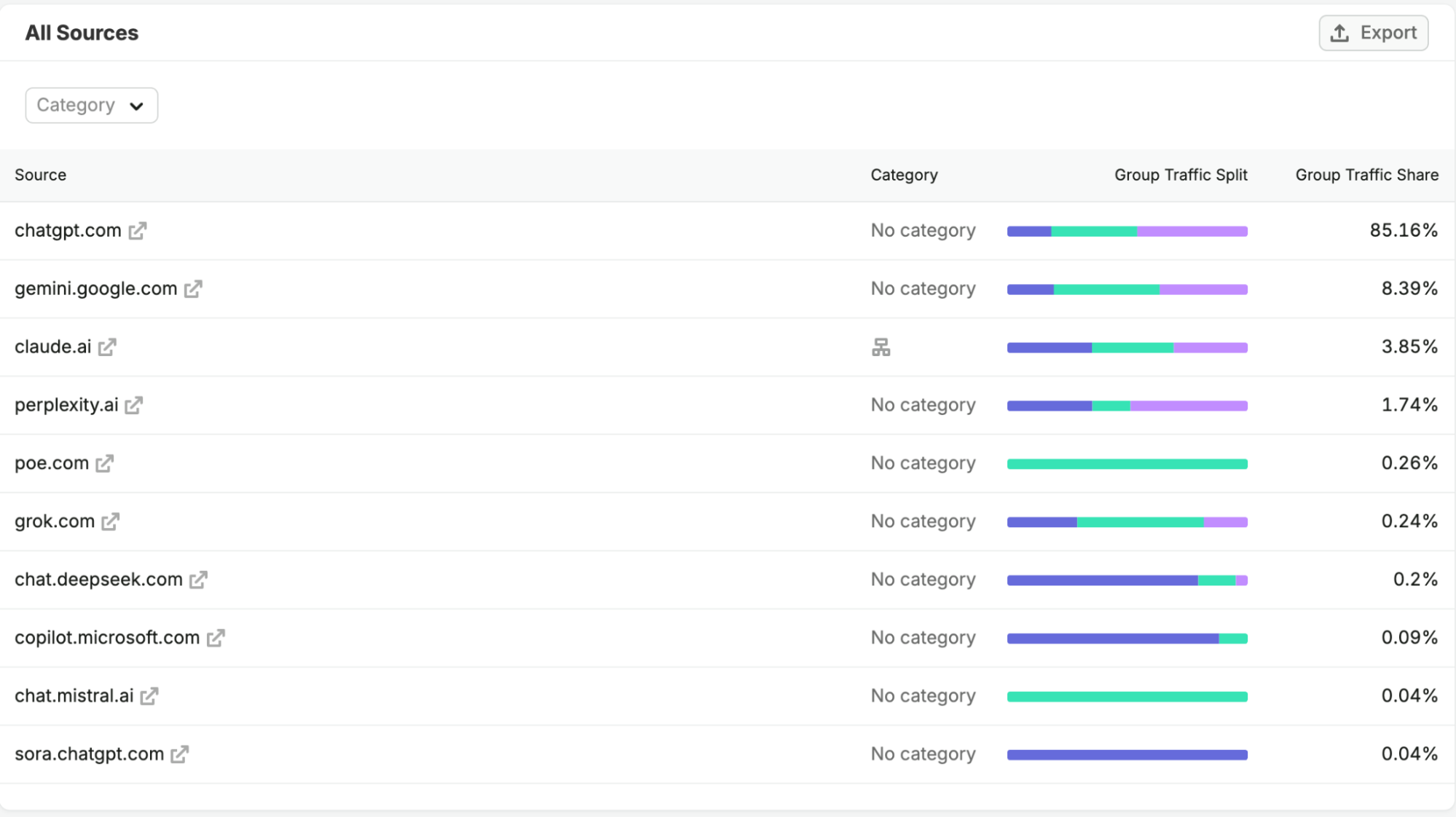This screenshot has height=817, width=1456.
Task: Click Group Traffic Share column header
Action: pyautogui.click(x=1366, y=175)
